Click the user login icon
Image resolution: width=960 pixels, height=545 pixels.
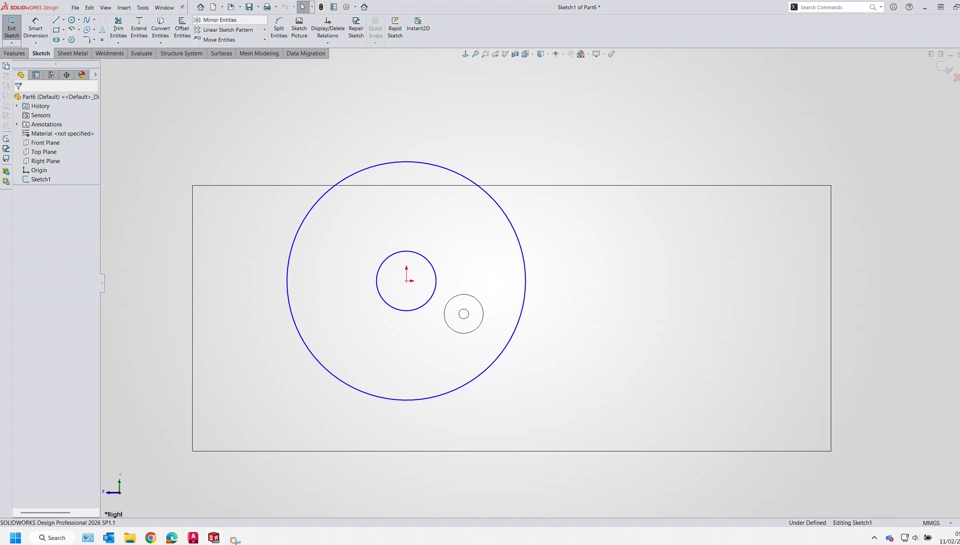(x=893, y=7)
